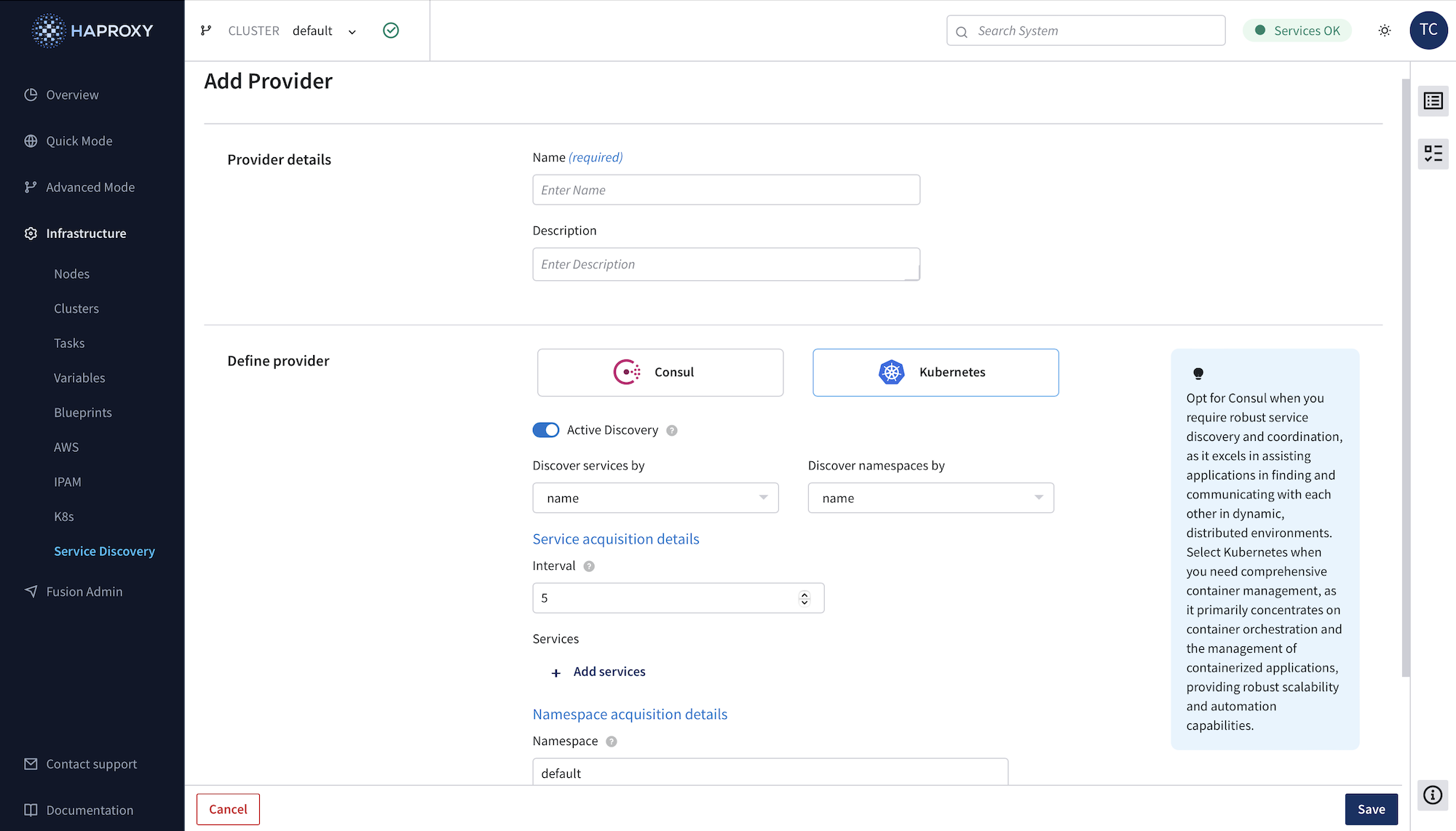Go to IPAM submenu item
The image size is (1456, 831).
(68, 482)
